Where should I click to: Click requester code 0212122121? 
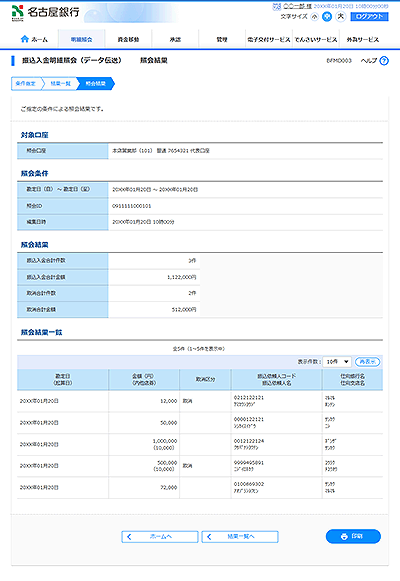(249, 398)
